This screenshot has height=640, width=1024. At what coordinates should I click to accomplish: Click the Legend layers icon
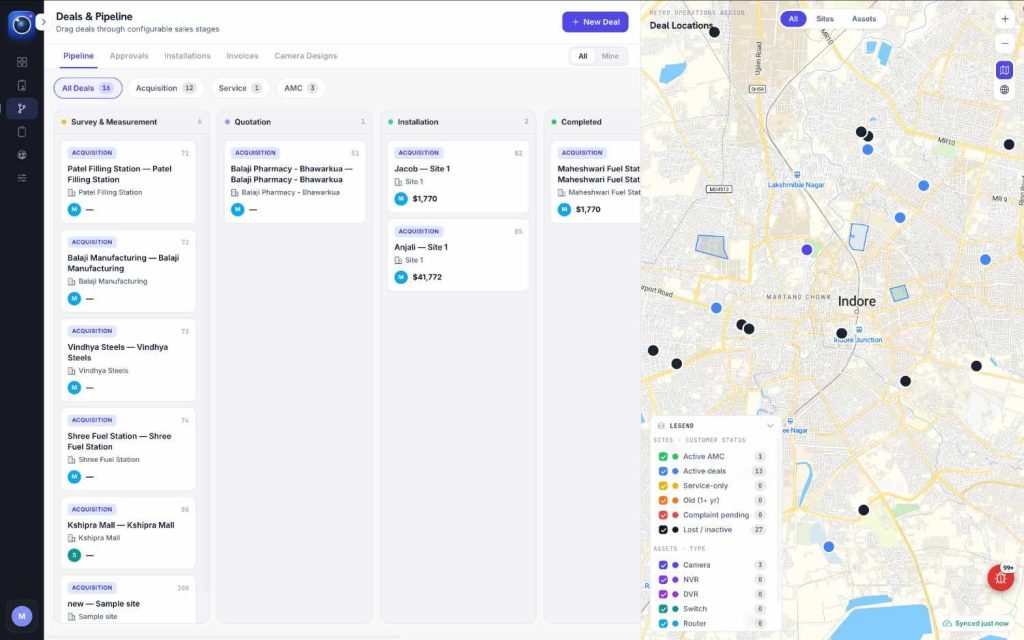coord(661,426)
